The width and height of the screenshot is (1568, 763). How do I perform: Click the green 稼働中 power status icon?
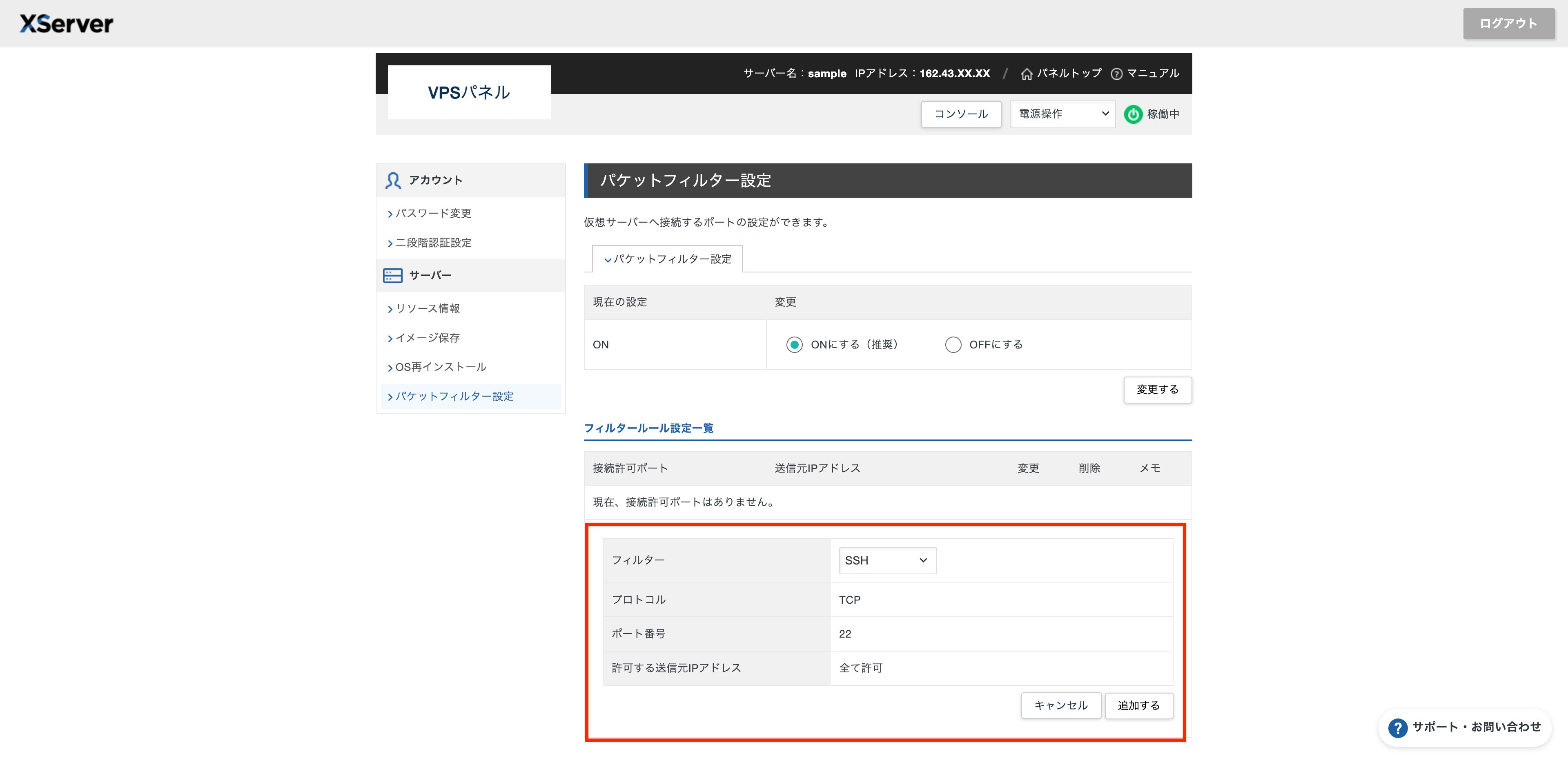[x=1134, y=114]
